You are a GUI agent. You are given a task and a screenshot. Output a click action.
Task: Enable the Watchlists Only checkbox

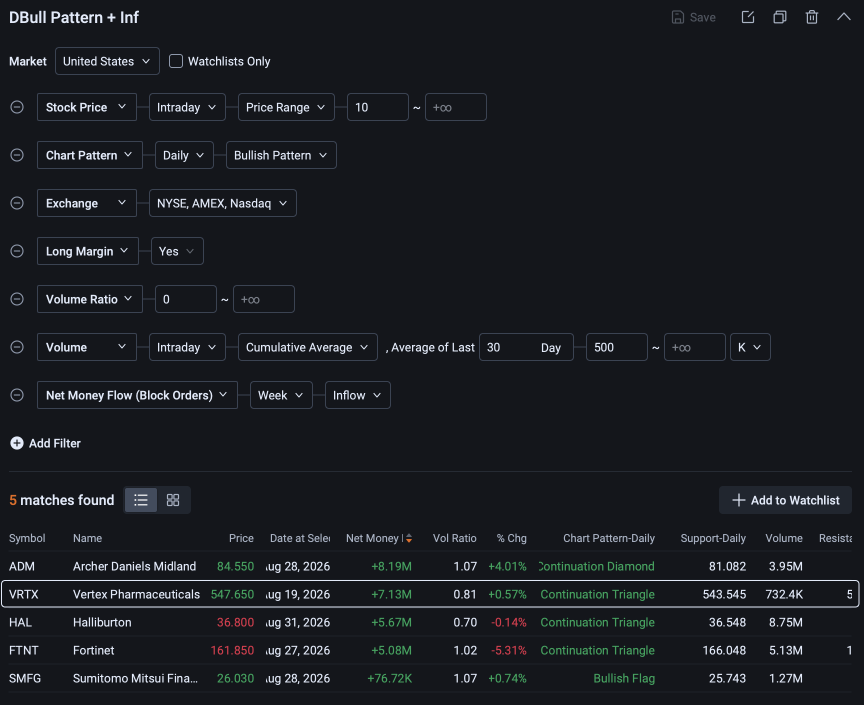[176, 61]
